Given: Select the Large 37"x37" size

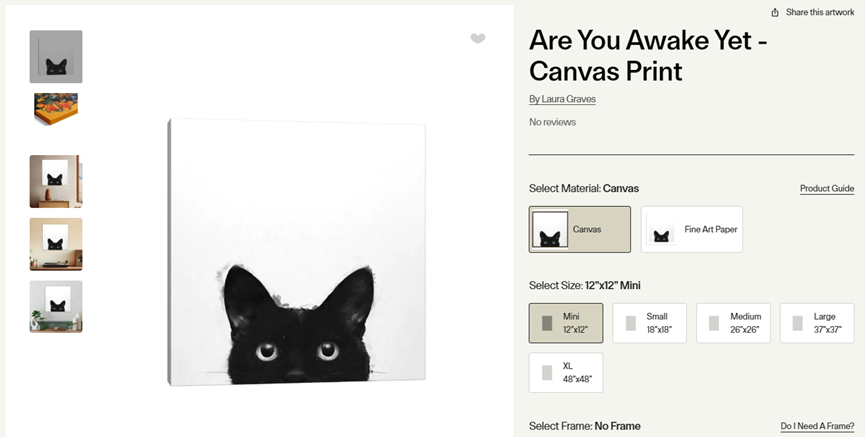Looking at the screenshot, I should tap(817, 323).
